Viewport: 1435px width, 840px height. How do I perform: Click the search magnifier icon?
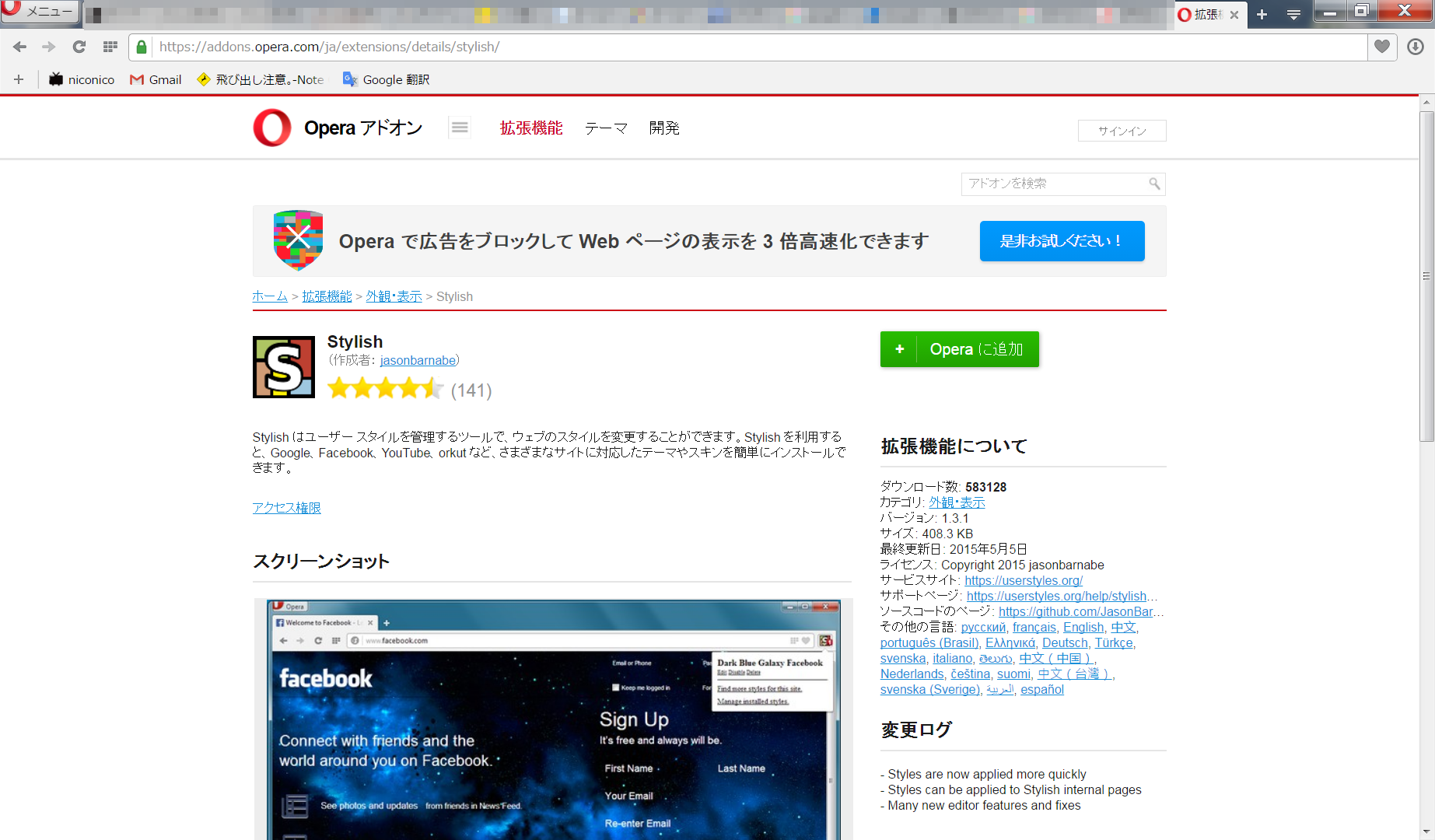[x=1154, y=184]
